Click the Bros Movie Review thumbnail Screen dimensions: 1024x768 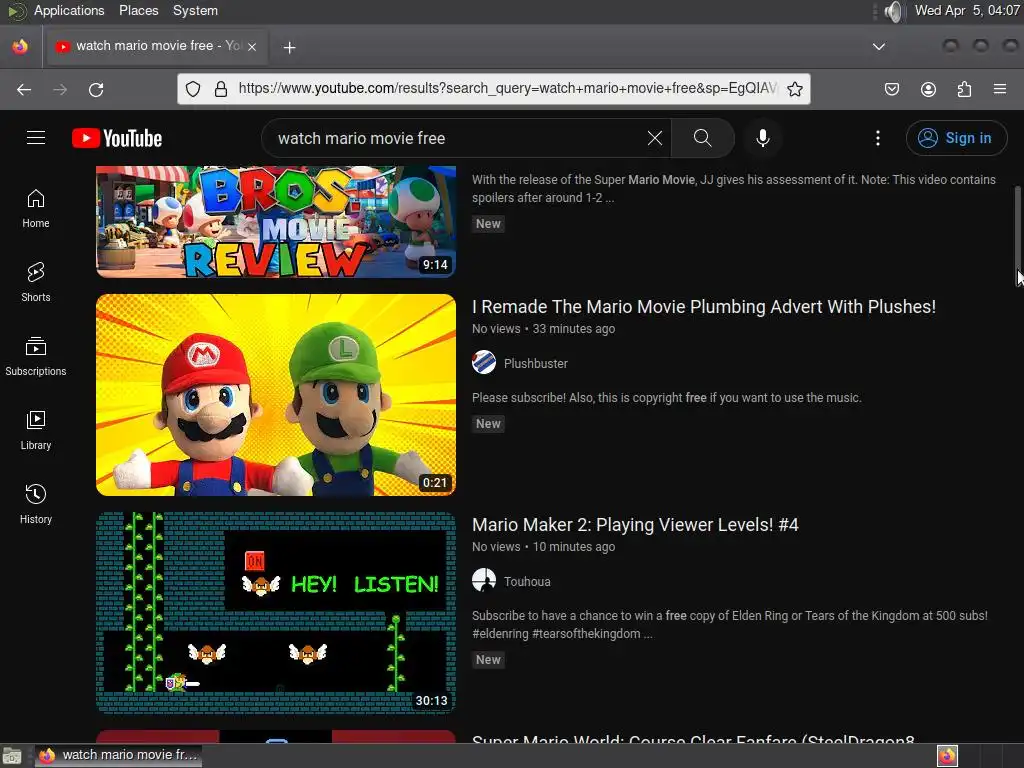276,222
